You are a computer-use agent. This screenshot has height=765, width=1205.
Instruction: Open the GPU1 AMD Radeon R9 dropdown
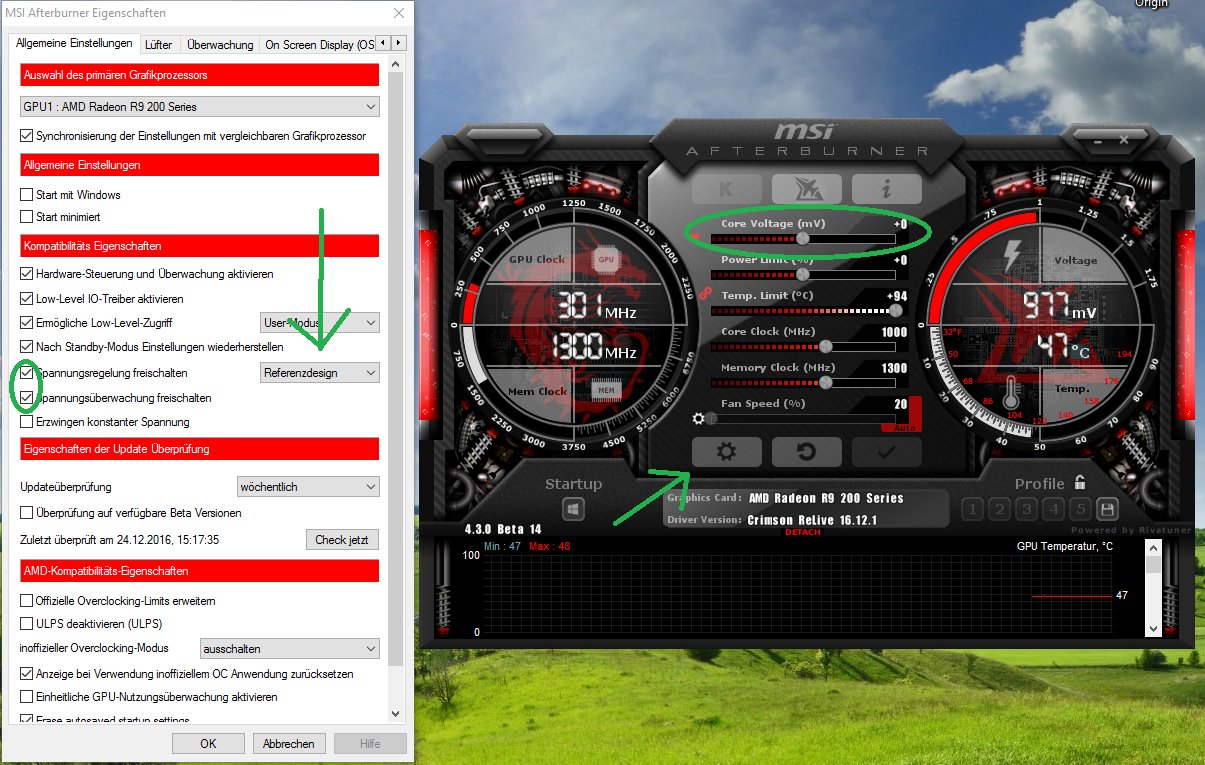[x=200, y=106]
